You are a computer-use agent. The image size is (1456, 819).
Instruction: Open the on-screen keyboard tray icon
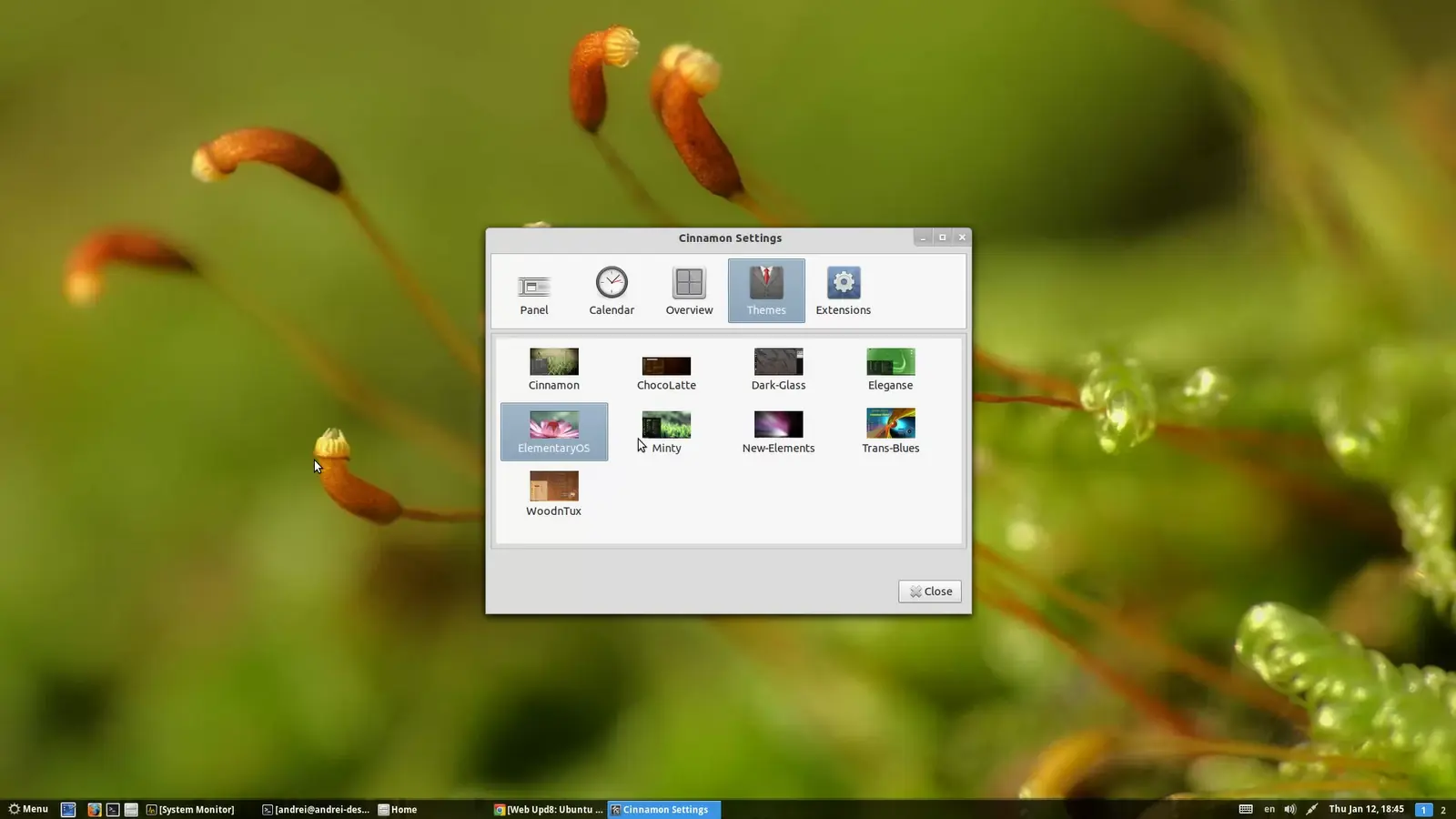click(x=1246, y=809)
